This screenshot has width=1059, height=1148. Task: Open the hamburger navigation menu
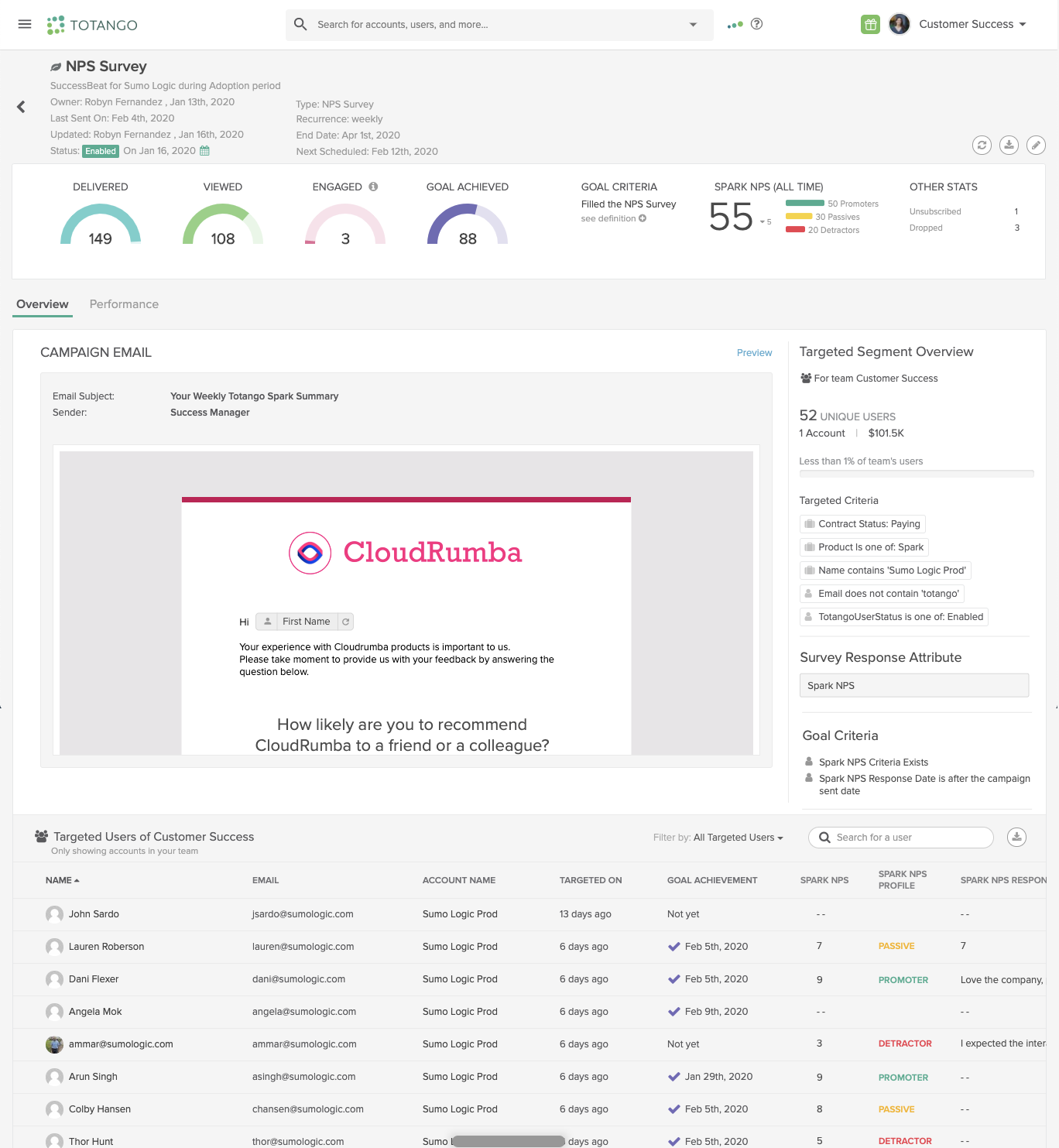[x=25, y=24]
